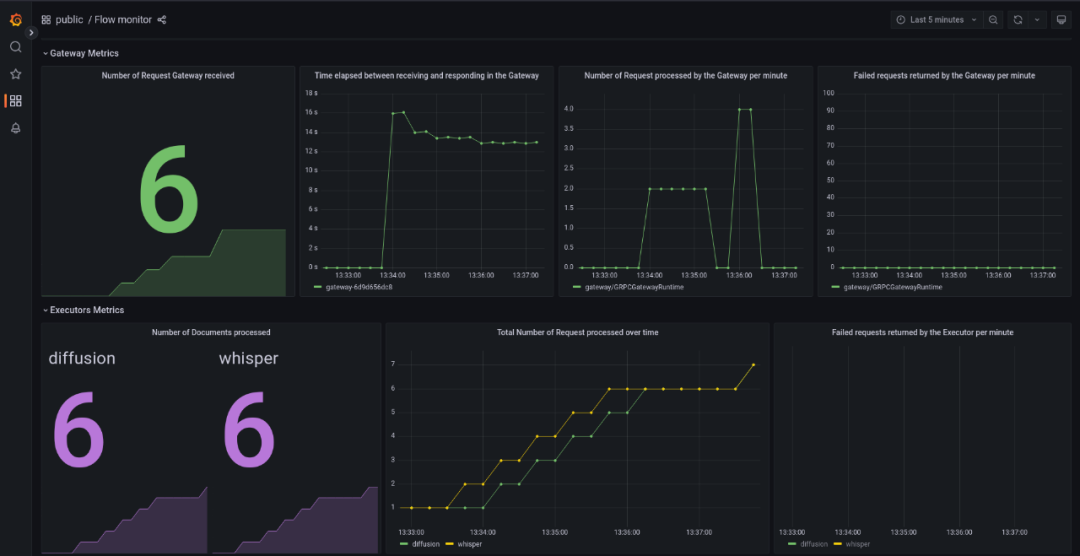Open the Dashboards grid icon in the sidebar
This screenshot has width=1080, height=556.
tap(15, 101)
